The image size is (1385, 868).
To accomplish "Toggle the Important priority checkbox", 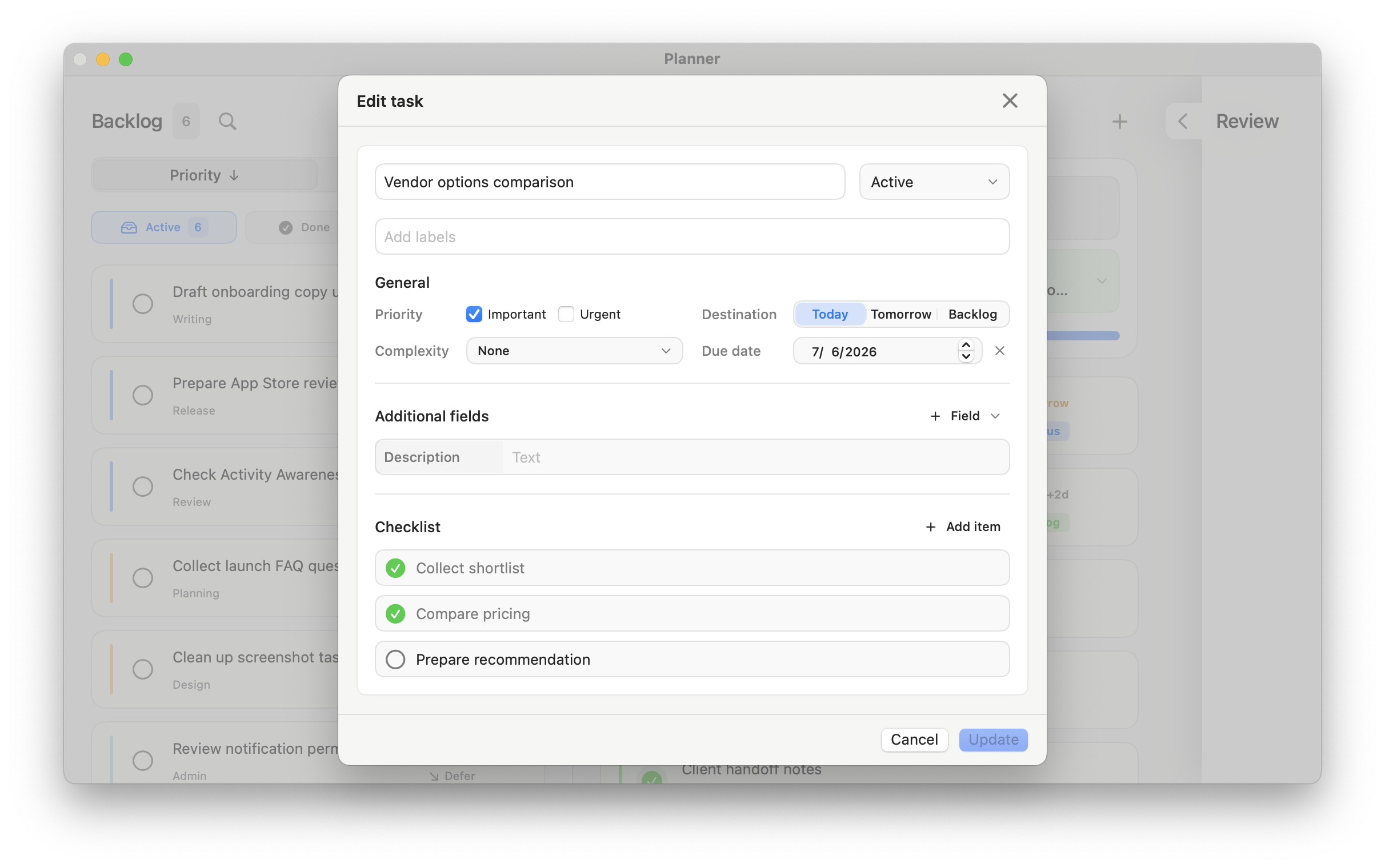I will [x=474, y=314].
